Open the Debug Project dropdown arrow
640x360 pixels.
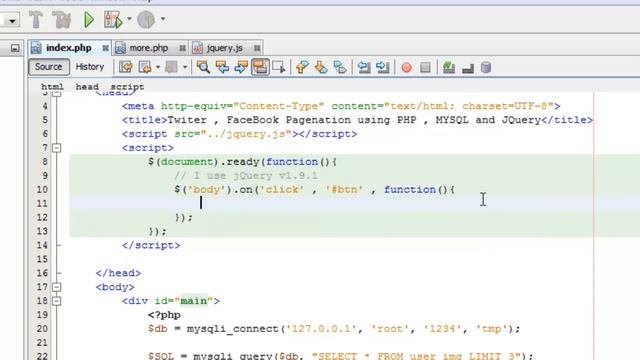click(129, 19)
